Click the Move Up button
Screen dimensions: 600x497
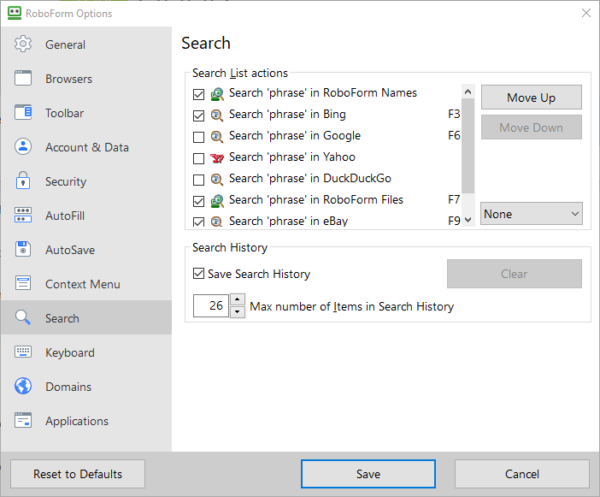[x=531, y=97]
